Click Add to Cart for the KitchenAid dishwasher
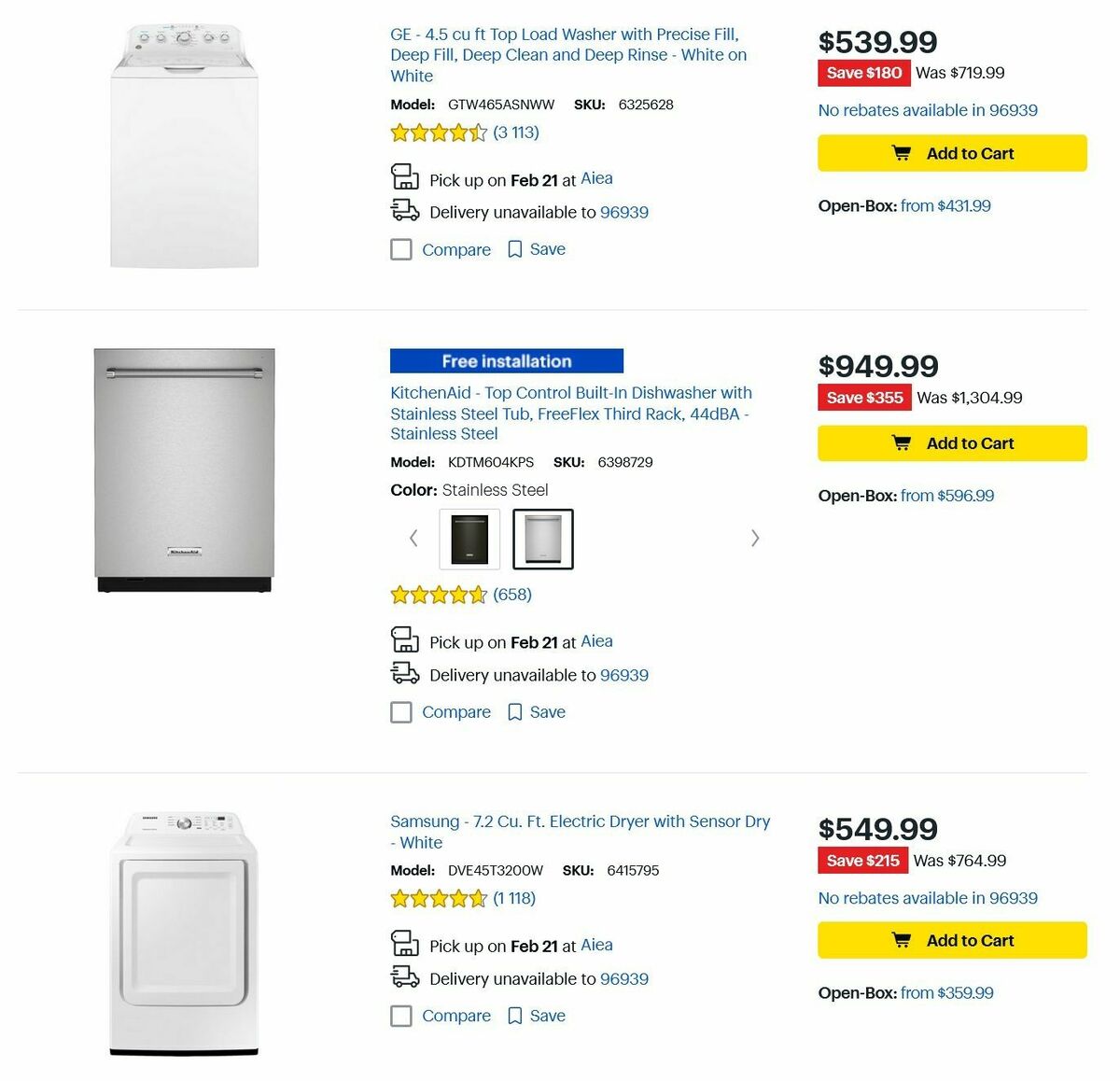 pos(952,442)
